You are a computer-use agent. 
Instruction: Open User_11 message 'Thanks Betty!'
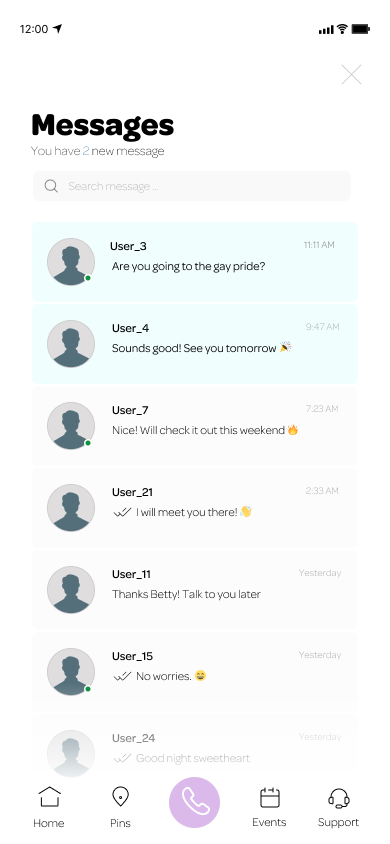[195, 589]
